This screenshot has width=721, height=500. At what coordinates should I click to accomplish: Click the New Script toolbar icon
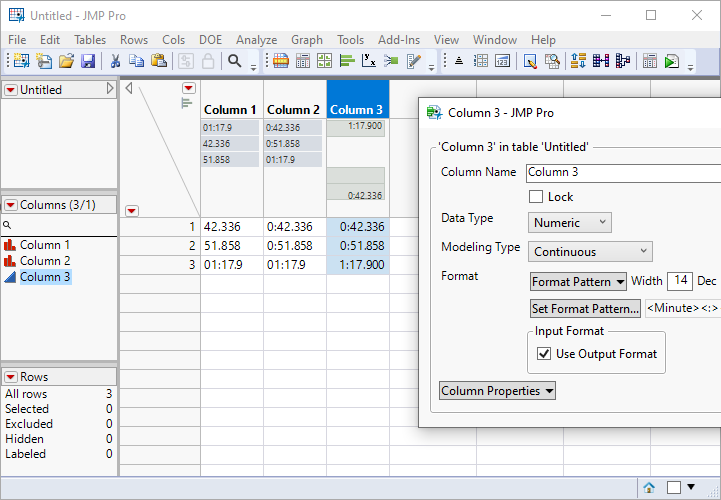point(44,61)
